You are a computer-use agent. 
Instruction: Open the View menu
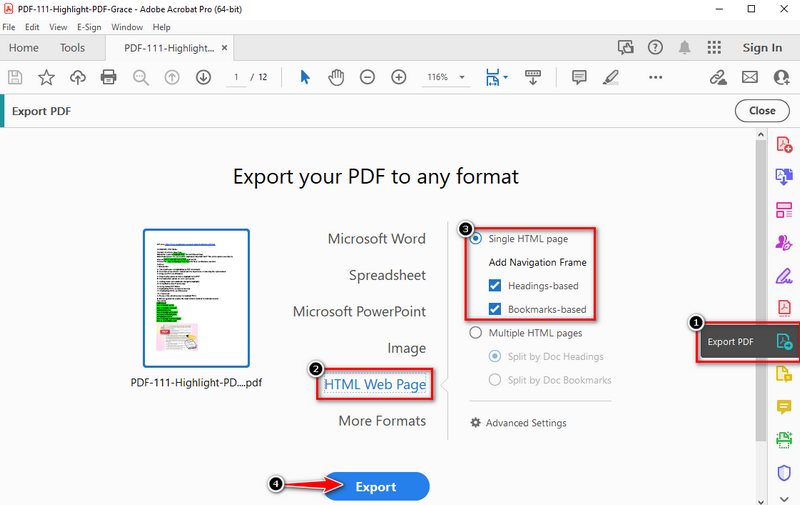(58, 27)
